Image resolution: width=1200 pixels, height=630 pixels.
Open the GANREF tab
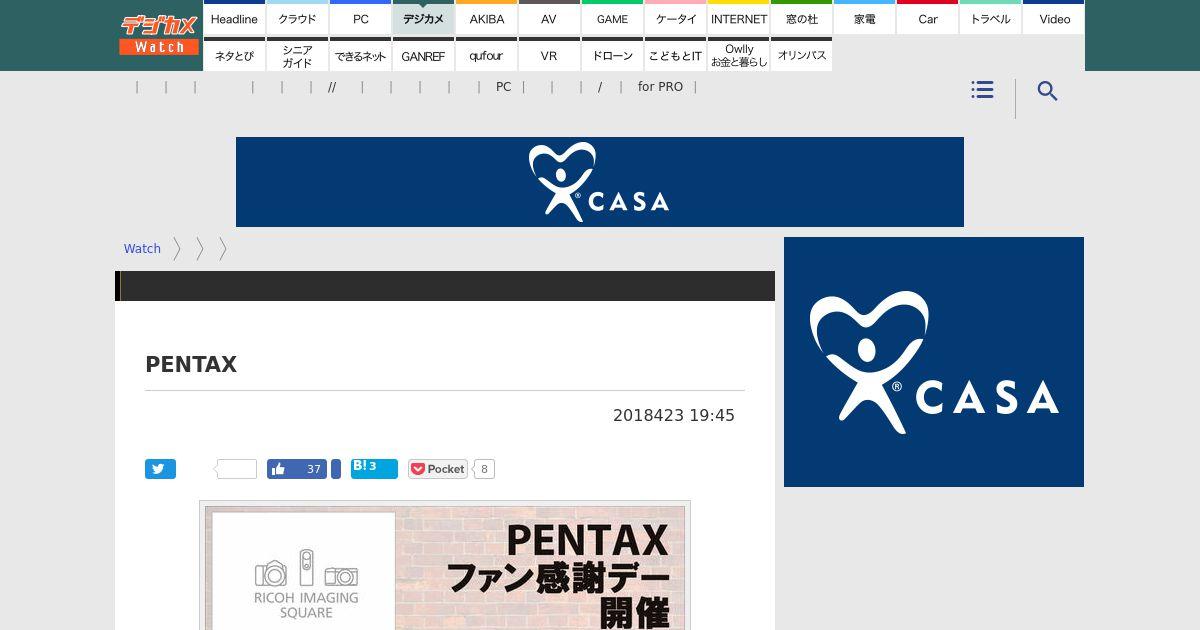tap(423, 55)
